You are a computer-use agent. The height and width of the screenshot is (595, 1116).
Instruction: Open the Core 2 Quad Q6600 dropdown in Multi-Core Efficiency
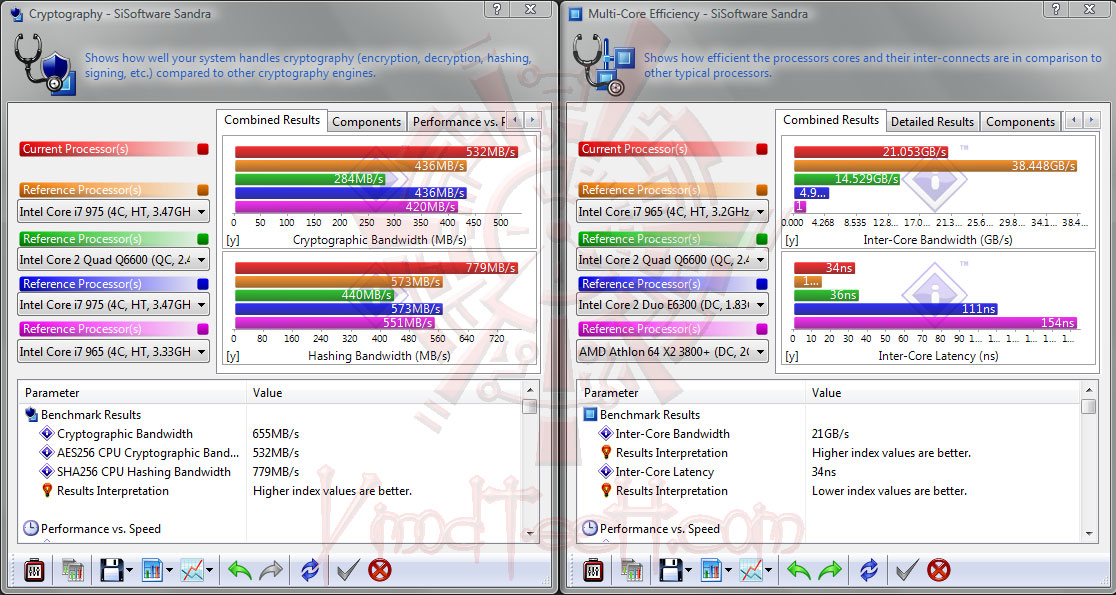point(673,260)
